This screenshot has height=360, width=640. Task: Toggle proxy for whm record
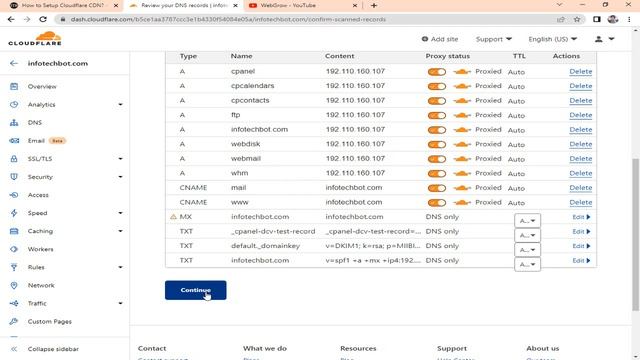[x=437, y=173]
